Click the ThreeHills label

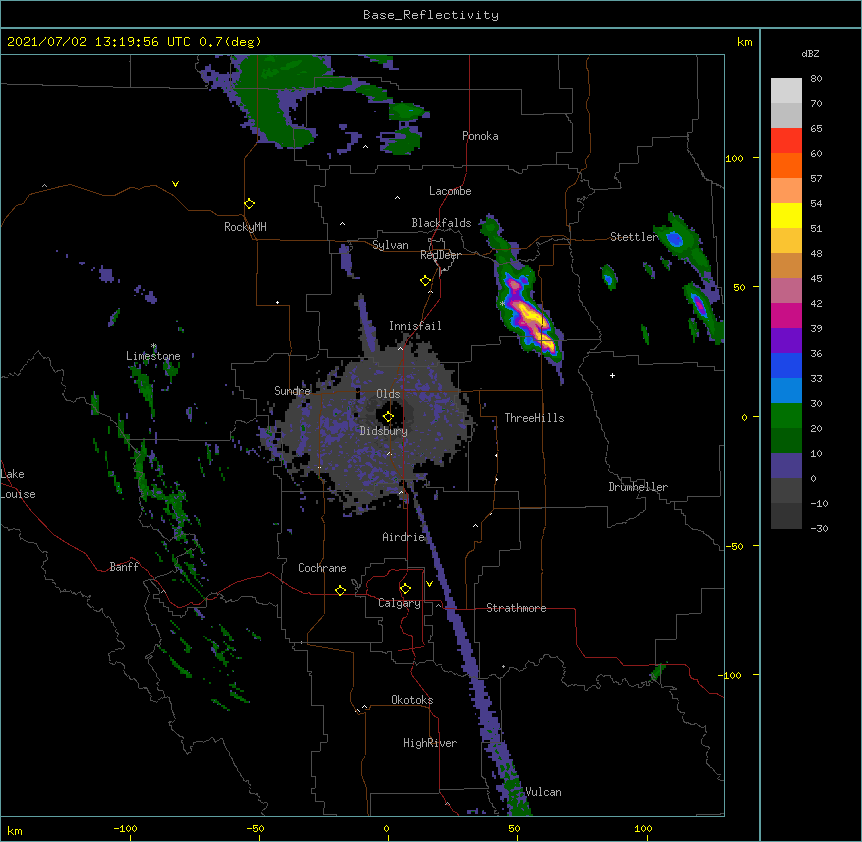[534, 418]
